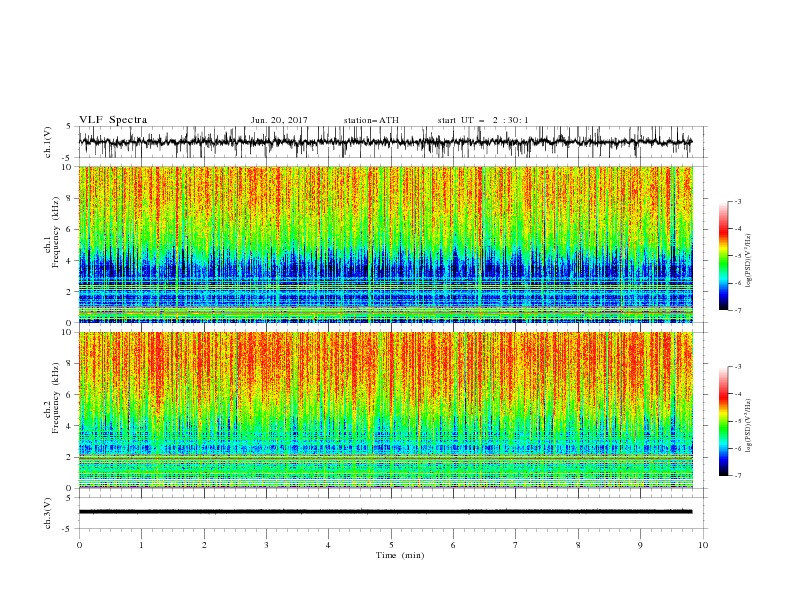The height and width of the screenshot is (612, 792).
Task: Click the ch.3(V) flat waveform trace
Action: [x=385, y=512]
